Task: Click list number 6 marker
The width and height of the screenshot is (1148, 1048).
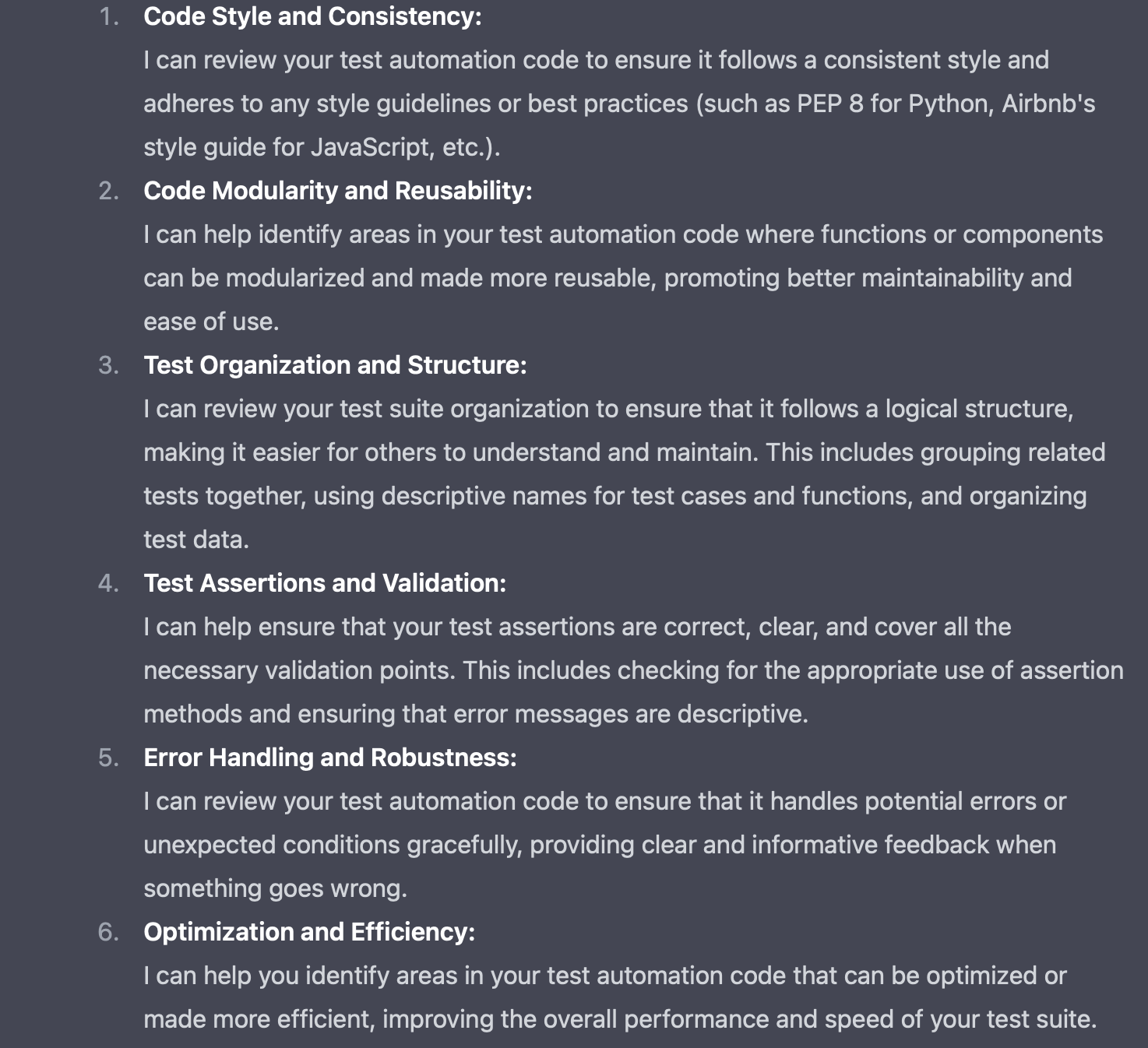Action: click(x=109, y=932)
